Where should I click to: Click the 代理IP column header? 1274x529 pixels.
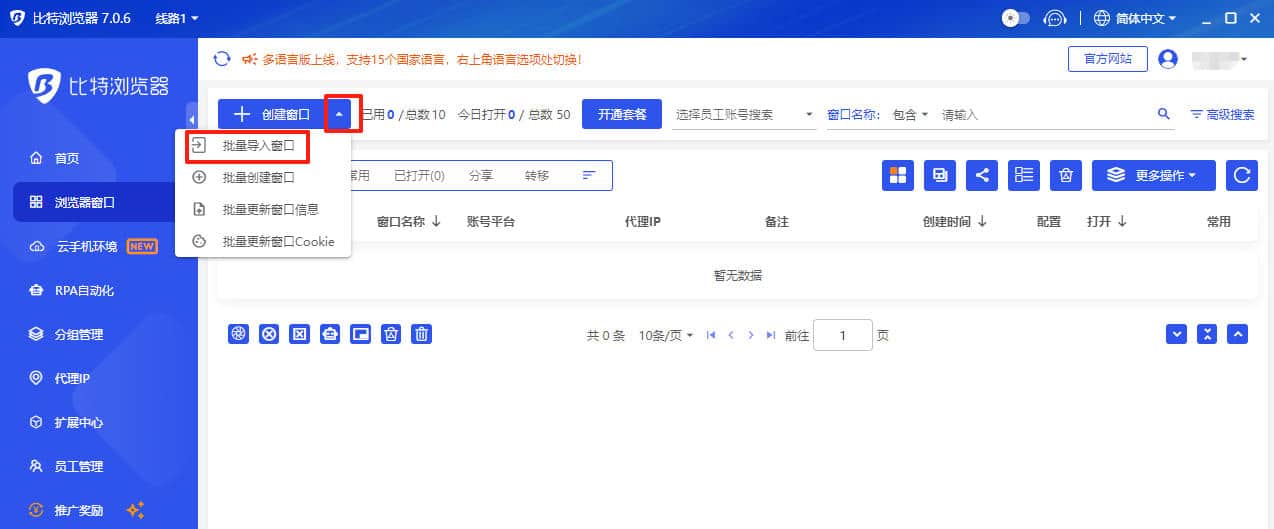coord(642,222)
